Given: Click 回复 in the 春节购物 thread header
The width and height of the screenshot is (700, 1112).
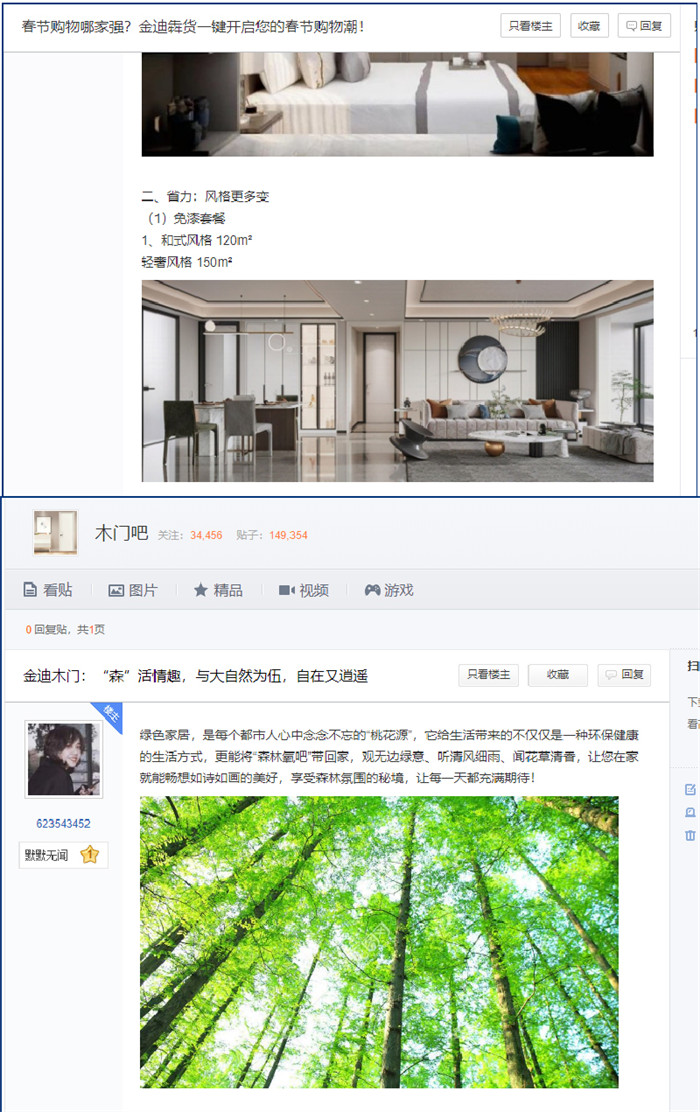Looking at the screenshot, I should pos(644,26).
